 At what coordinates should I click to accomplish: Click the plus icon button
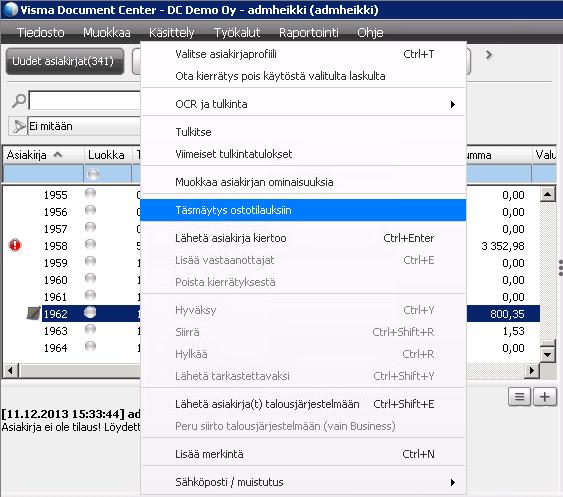[x=545, y=397]
